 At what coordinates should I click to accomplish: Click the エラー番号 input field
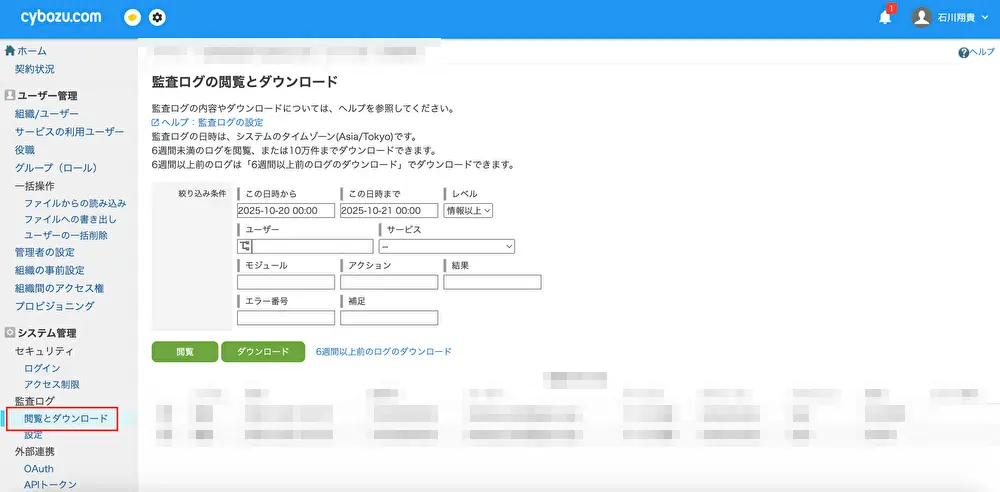[286, 318]
